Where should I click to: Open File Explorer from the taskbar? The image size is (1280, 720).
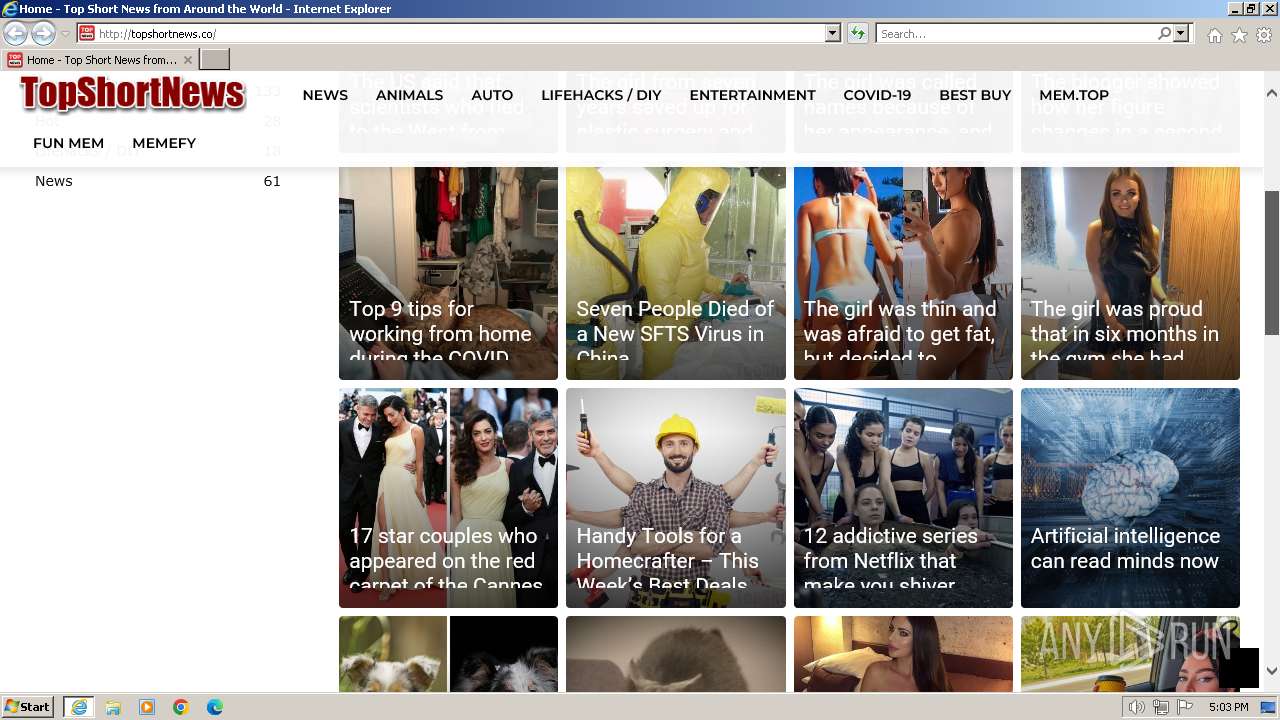113,707
